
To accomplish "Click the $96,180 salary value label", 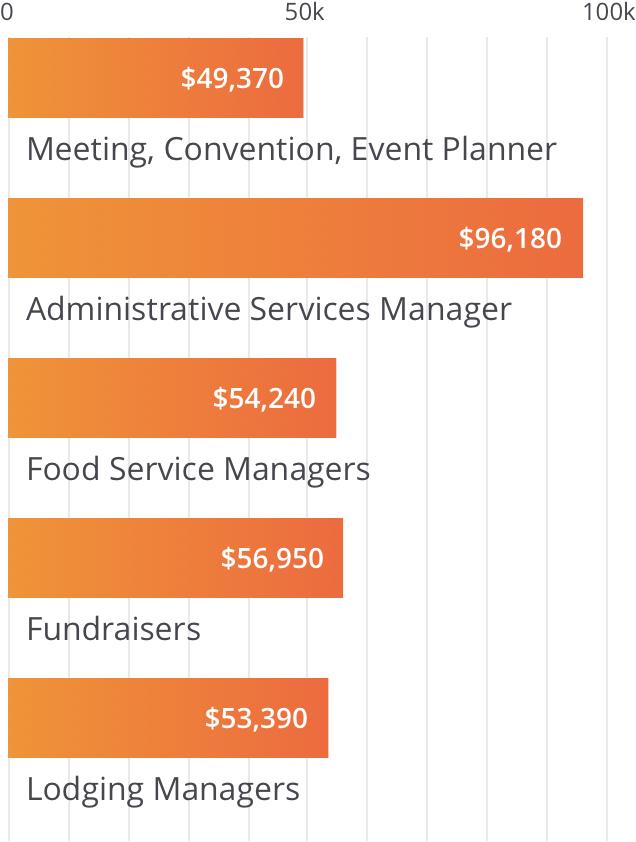I will click(510, 238).
